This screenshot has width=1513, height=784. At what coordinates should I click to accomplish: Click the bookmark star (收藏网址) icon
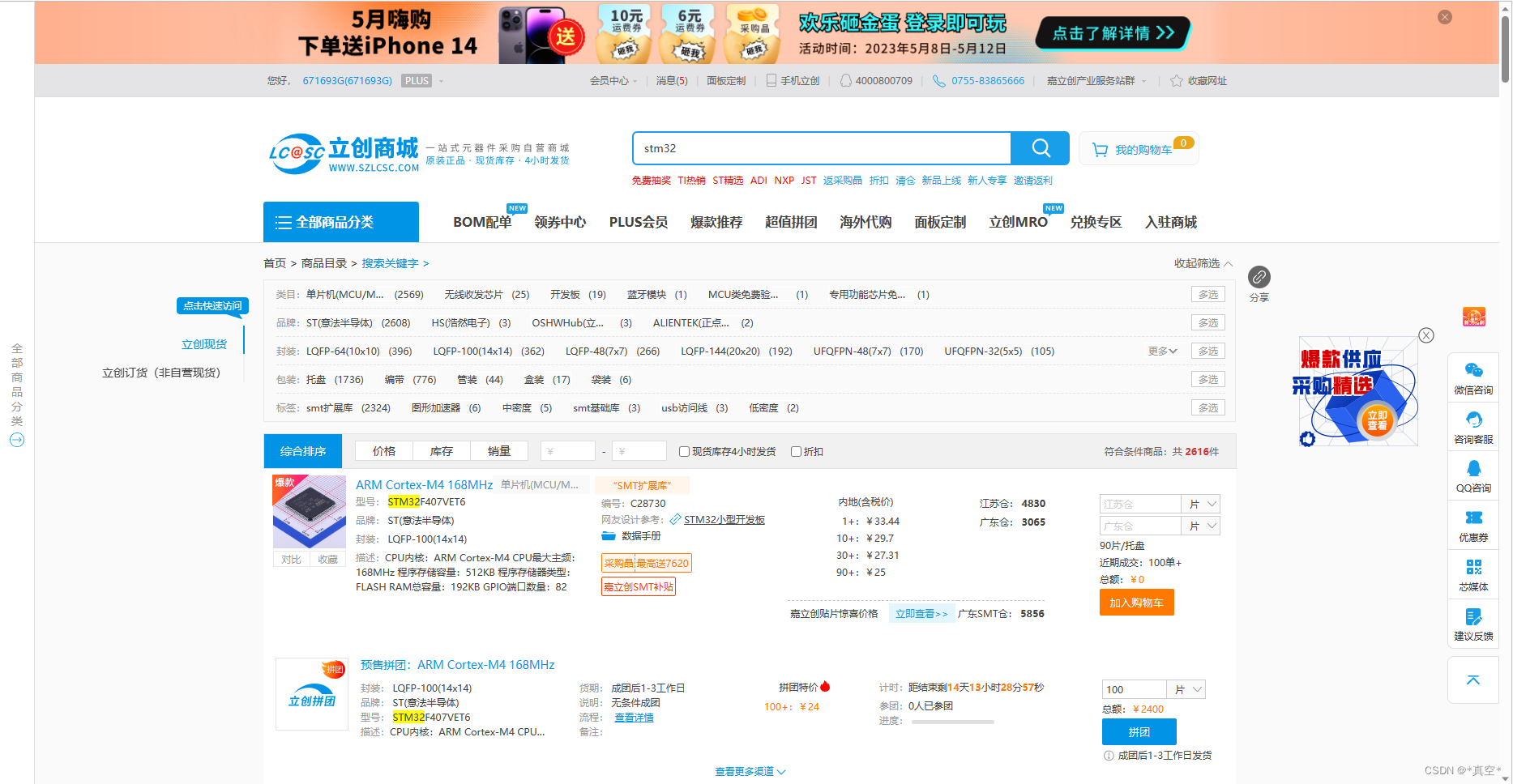1177,81
